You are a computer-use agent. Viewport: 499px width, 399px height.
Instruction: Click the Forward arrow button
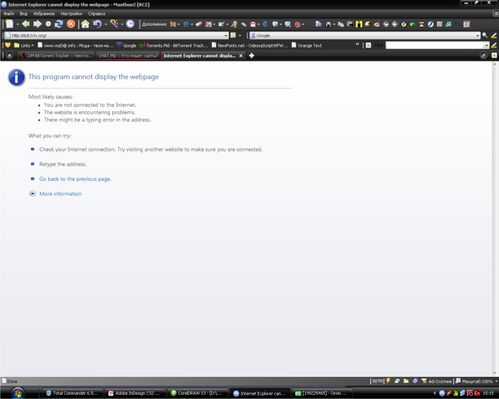[37, 24]
